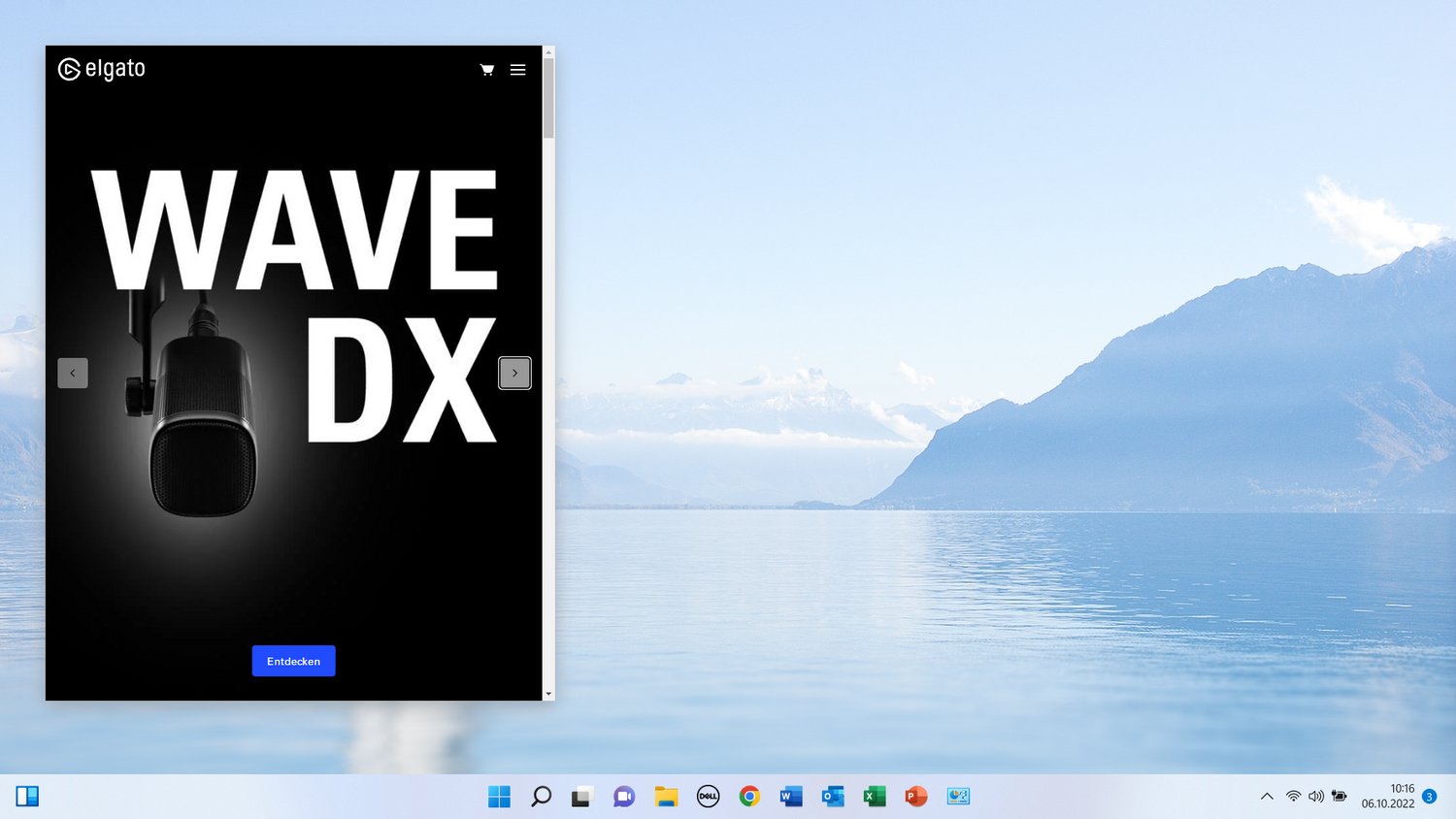
Task: Go to the next carousel slide
Action: click(x=514, y=373)
